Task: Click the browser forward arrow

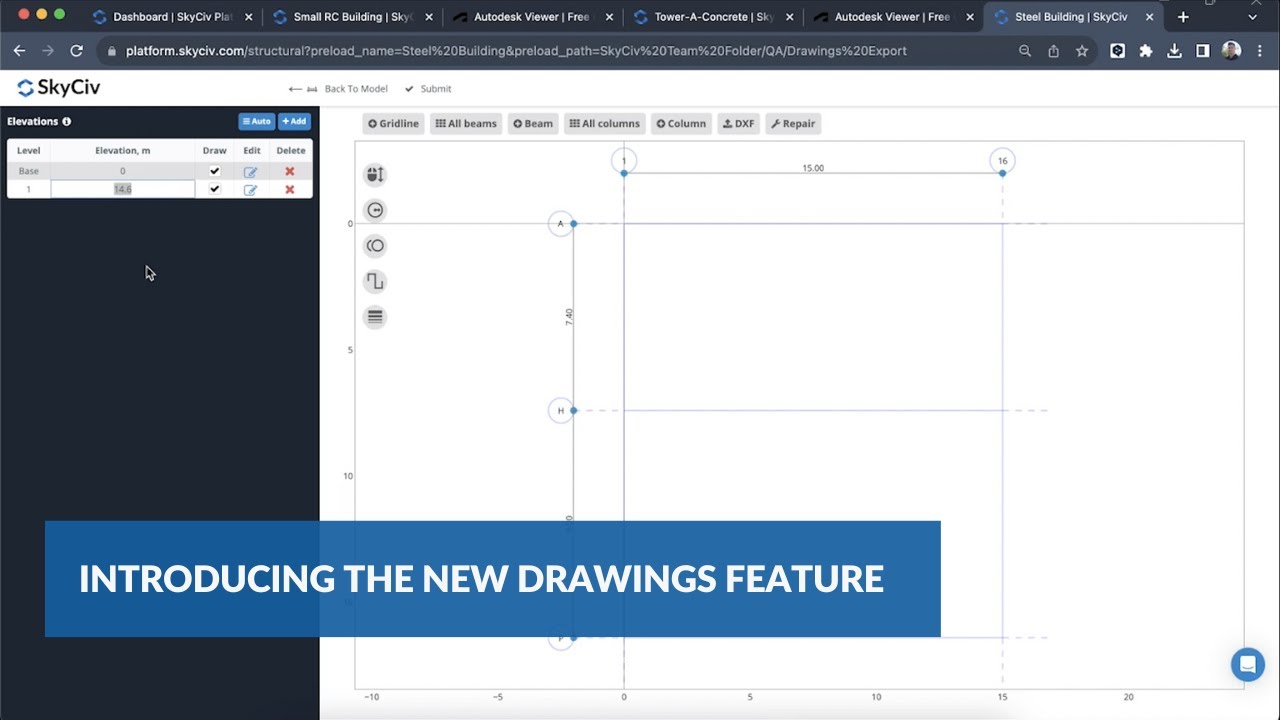Action: 48,51
